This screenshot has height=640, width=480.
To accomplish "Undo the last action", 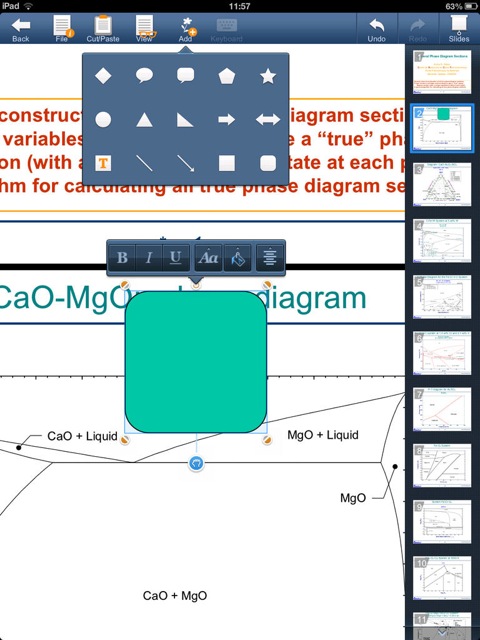I will click(x=376, y=29).
